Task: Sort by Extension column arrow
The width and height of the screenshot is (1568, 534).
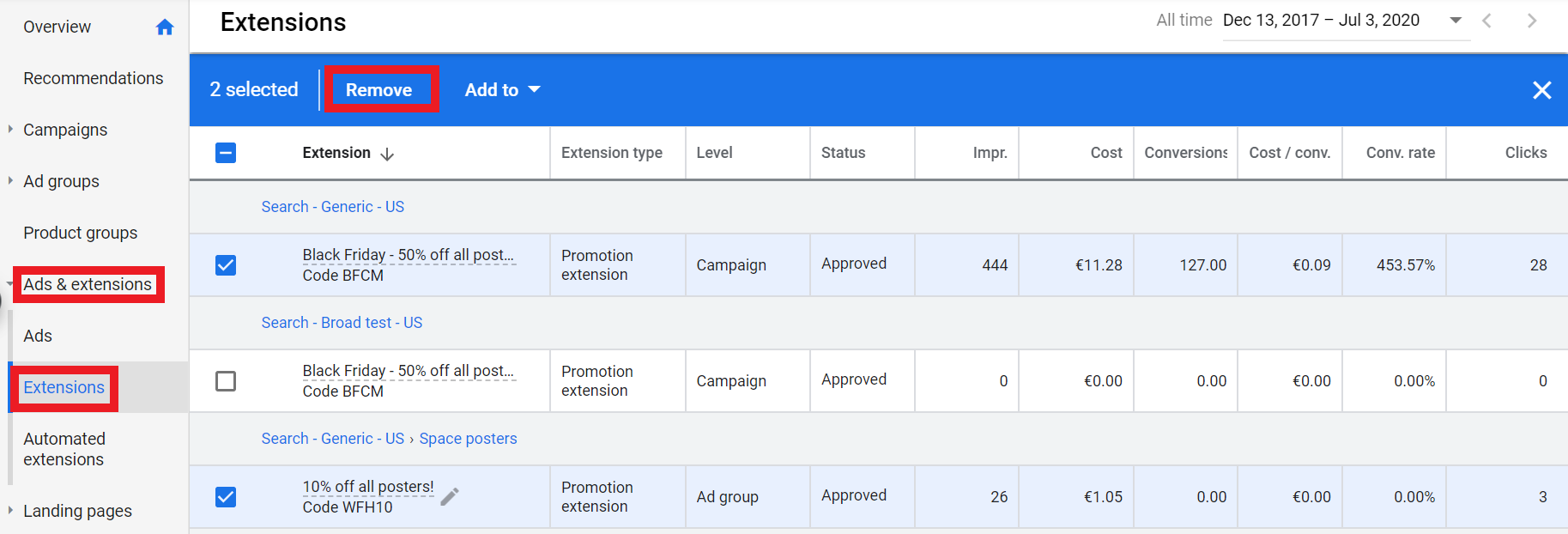Action: pyautogui.click(x=387, y=154)
